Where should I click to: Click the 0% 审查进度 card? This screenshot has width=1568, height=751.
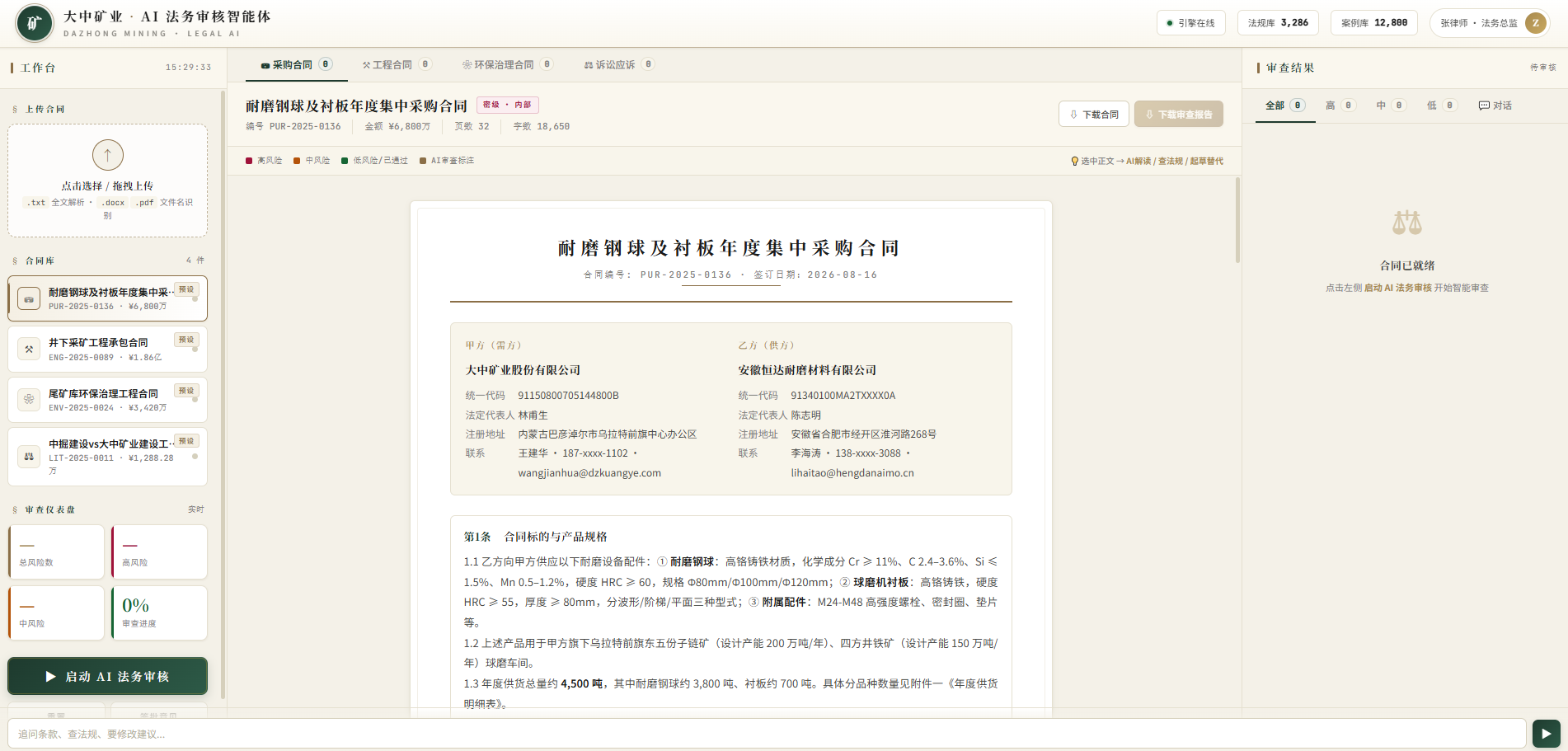(159, 613)
